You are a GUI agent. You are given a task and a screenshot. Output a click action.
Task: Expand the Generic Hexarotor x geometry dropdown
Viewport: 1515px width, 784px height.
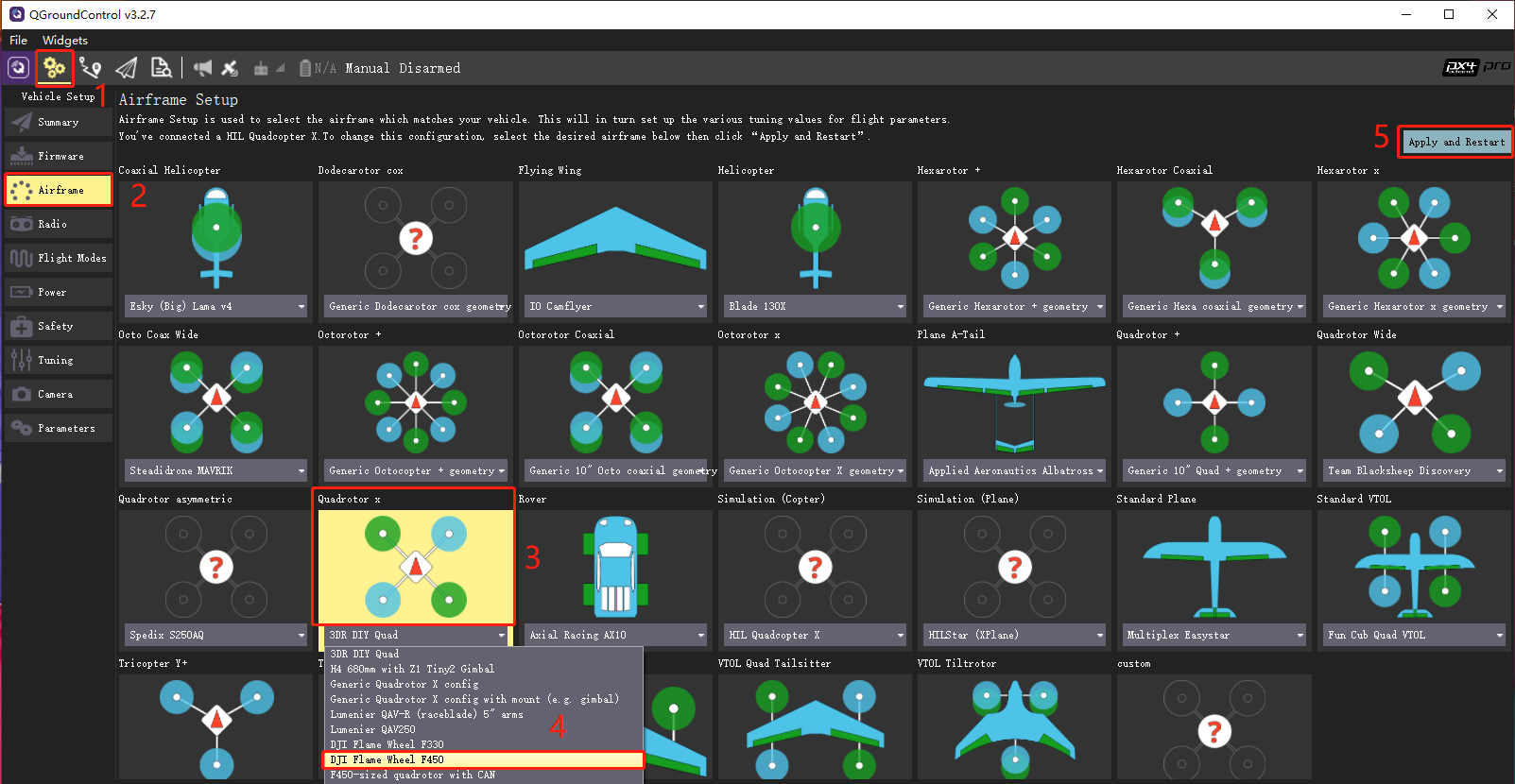[1415, 306]
